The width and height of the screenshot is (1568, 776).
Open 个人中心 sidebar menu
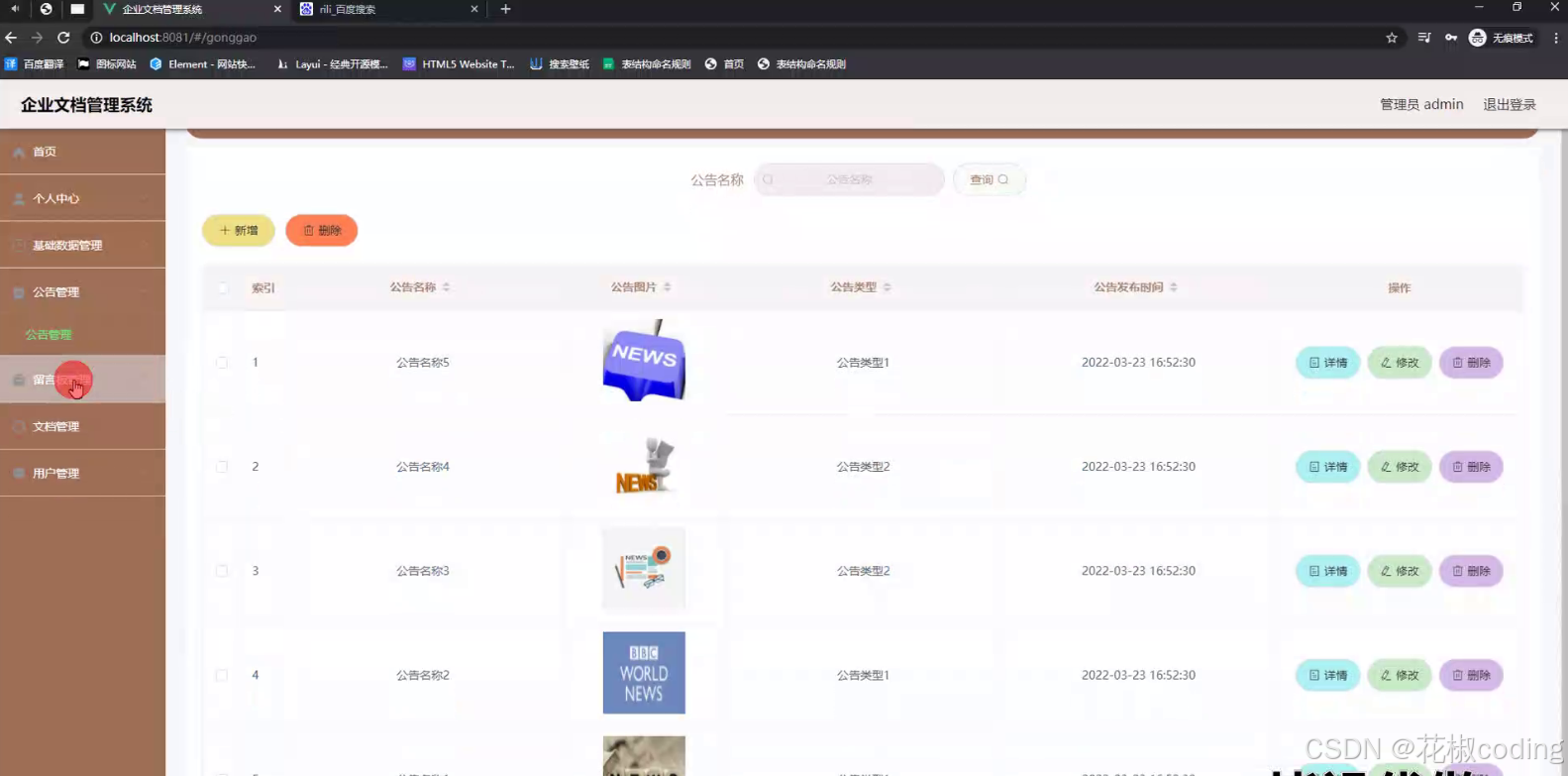point(82,198)
